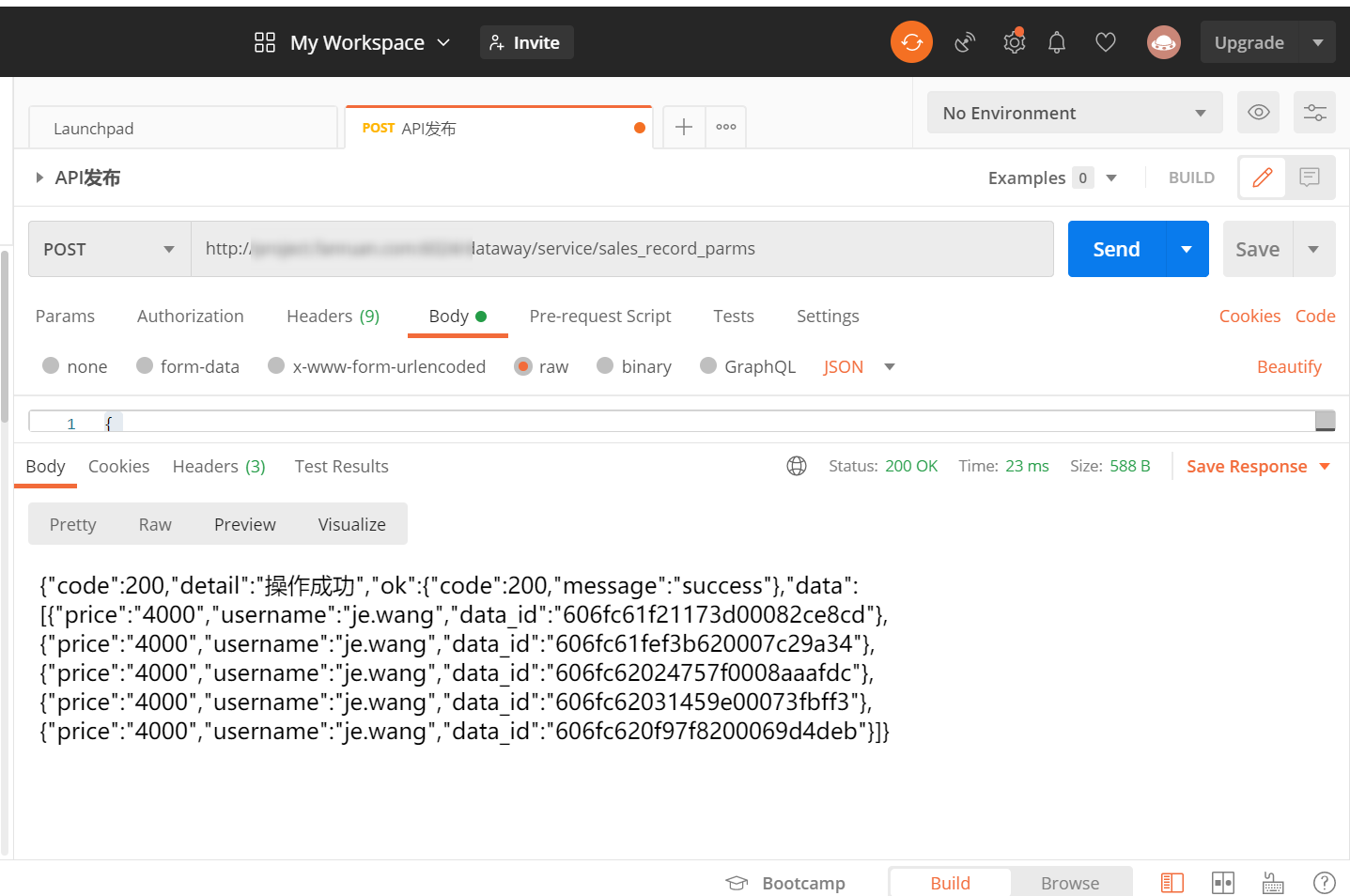Switch to the Authorization tab
This screenshot has width=1350, height=896.
190,317
